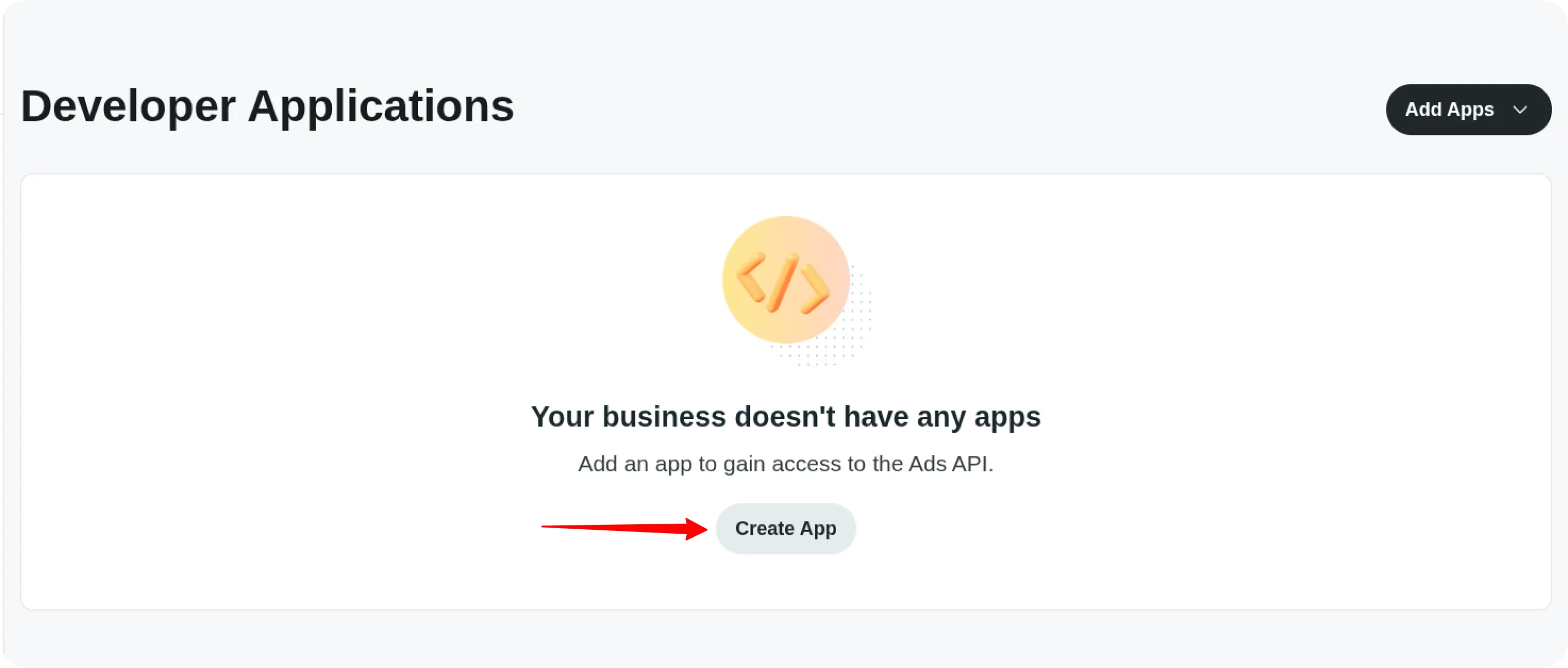The height and width of the screenshot is (668, 1568).
Task: Expand the chevron inside Add Apps
Action: point(1520,110)
